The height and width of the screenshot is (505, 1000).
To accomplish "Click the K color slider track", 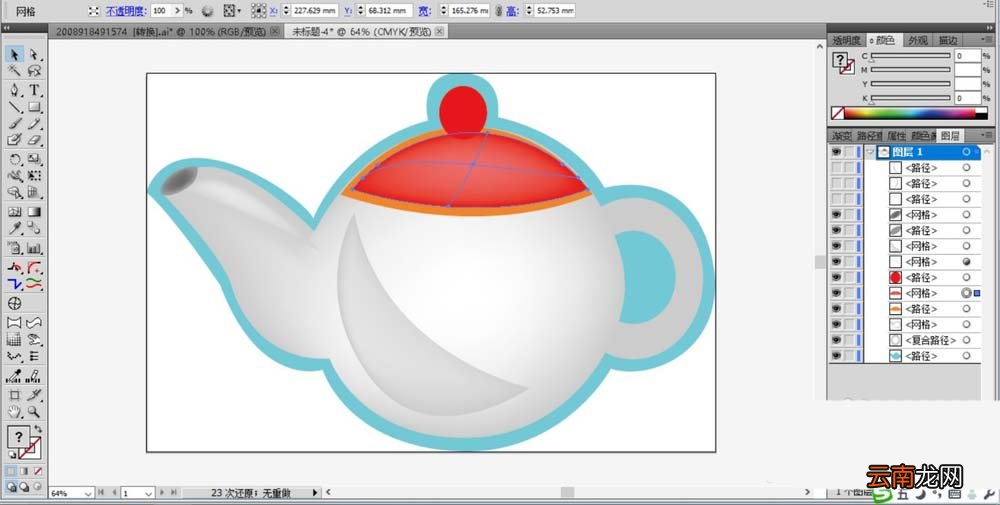I will 911,98.
